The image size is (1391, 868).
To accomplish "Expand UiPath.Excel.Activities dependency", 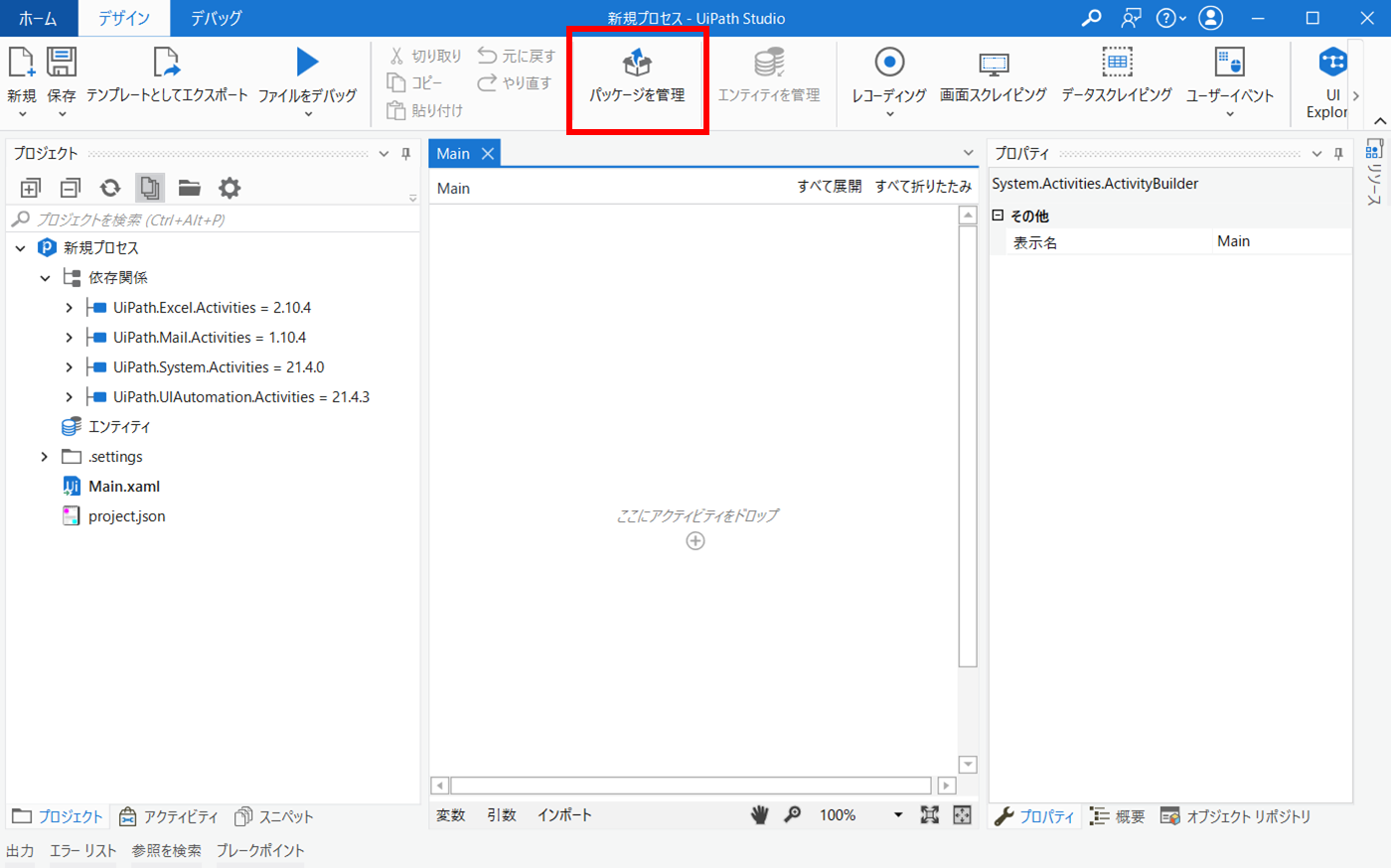I will click(x=69, y=308).
